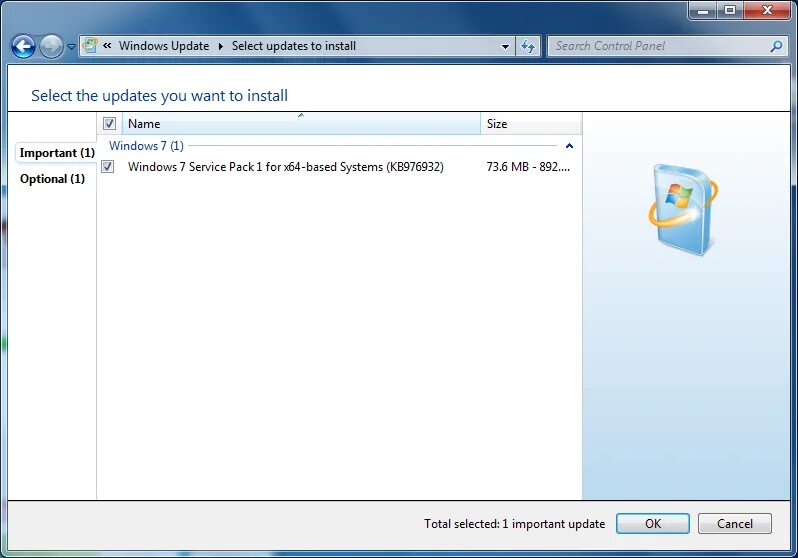Click the greyed Forward arrow button
The width and height of the screenshot is (798, 558).
point(51,46)
